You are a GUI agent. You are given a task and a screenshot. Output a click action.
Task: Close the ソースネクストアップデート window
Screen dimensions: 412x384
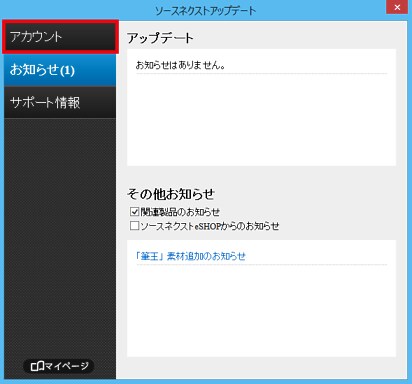[397, 7]
